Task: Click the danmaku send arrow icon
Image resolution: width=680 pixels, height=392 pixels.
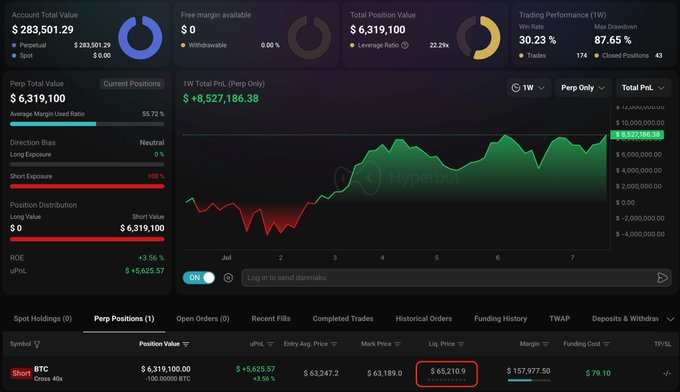Action: (662, 278)
